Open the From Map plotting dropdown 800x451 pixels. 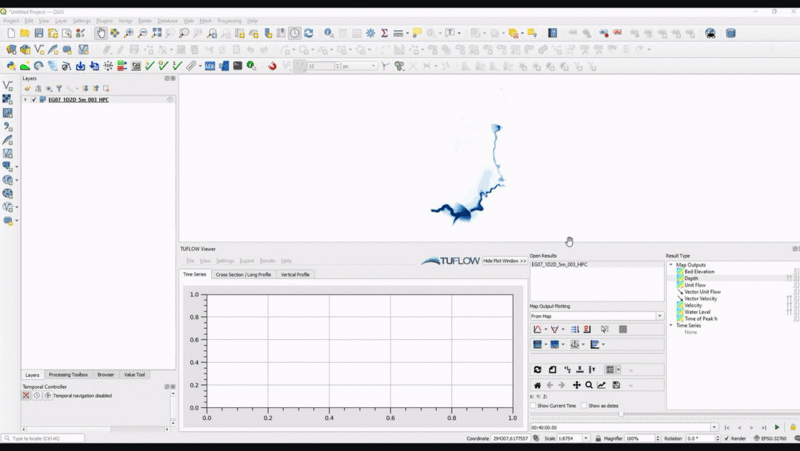[x=596, y=316]
